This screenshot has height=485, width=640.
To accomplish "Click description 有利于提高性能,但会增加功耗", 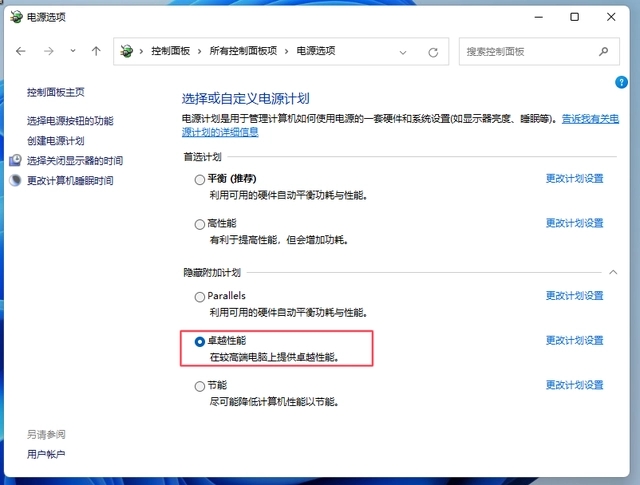I will coord(279,240).
